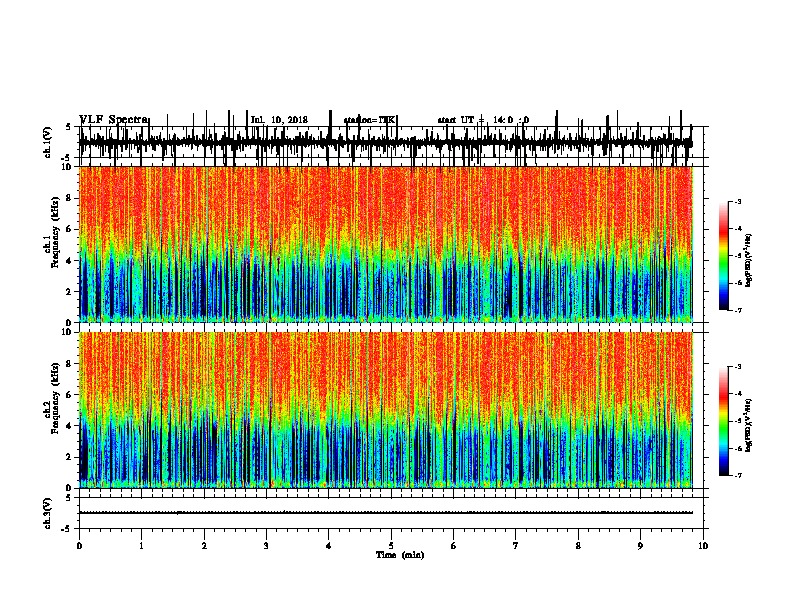Click the time axis tick label '10'
This screenshot has width=792, height=612.
pyautogui.click(x=703, y=546)
